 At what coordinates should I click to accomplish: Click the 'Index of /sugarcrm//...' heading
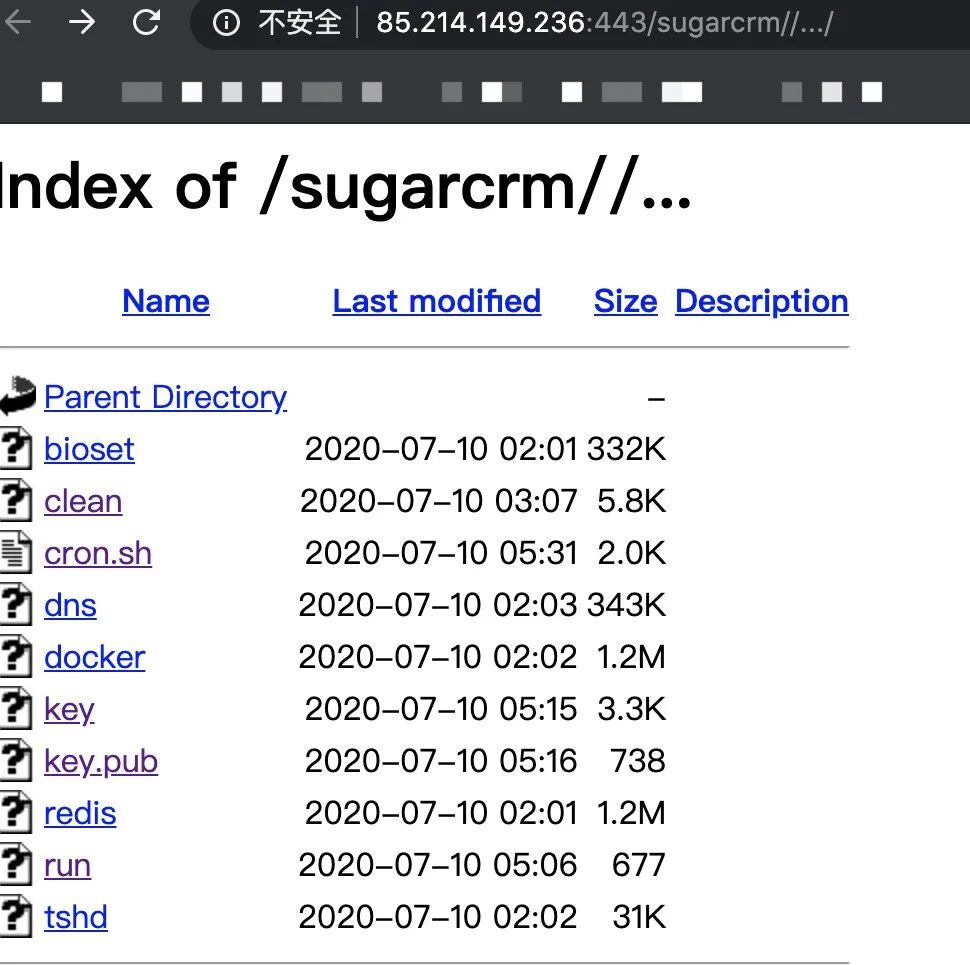coord(345,188)
